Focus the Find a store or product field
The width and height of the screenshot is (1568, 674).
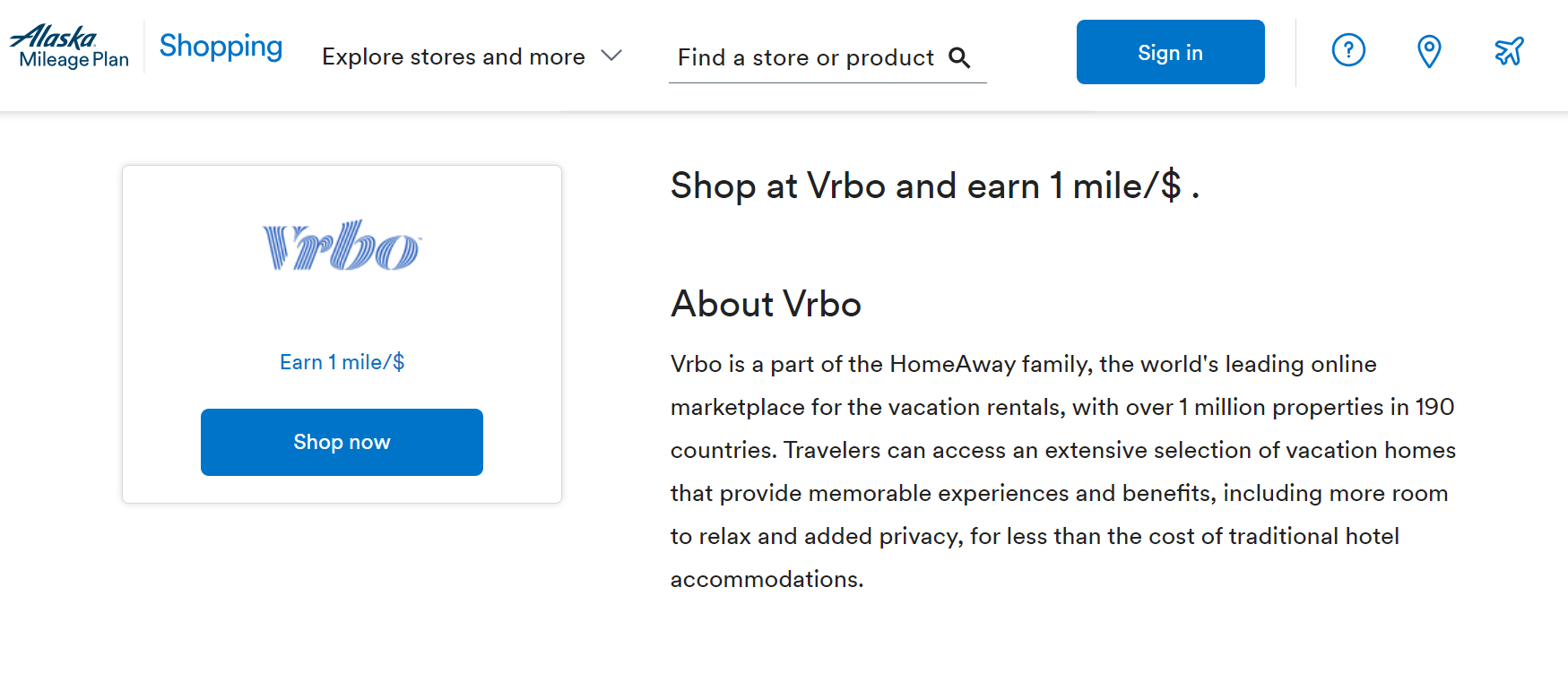(805, 57)
